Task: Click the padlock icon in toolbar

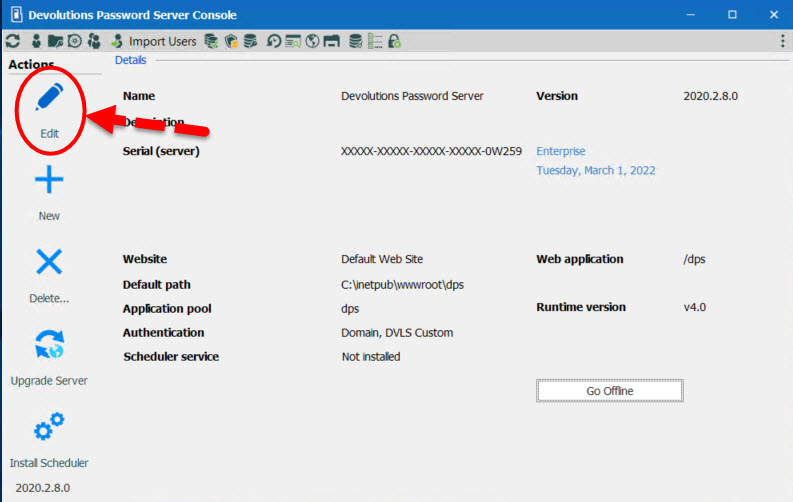Action: click(x=395, y=41)
